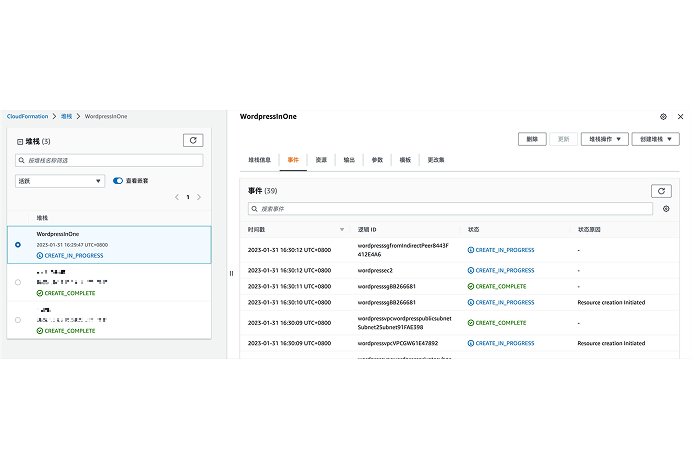Viewport: 691px width, 469px height.
Task: Expand the 创建堆栈 dropdown
Action: [x=655, y=139]
